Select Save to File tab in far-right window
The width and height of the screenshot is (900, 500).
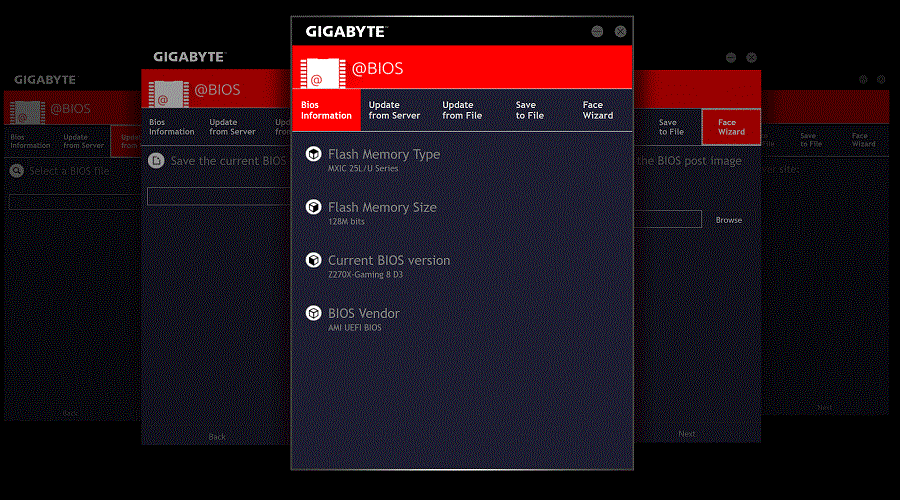coord(811,140)
